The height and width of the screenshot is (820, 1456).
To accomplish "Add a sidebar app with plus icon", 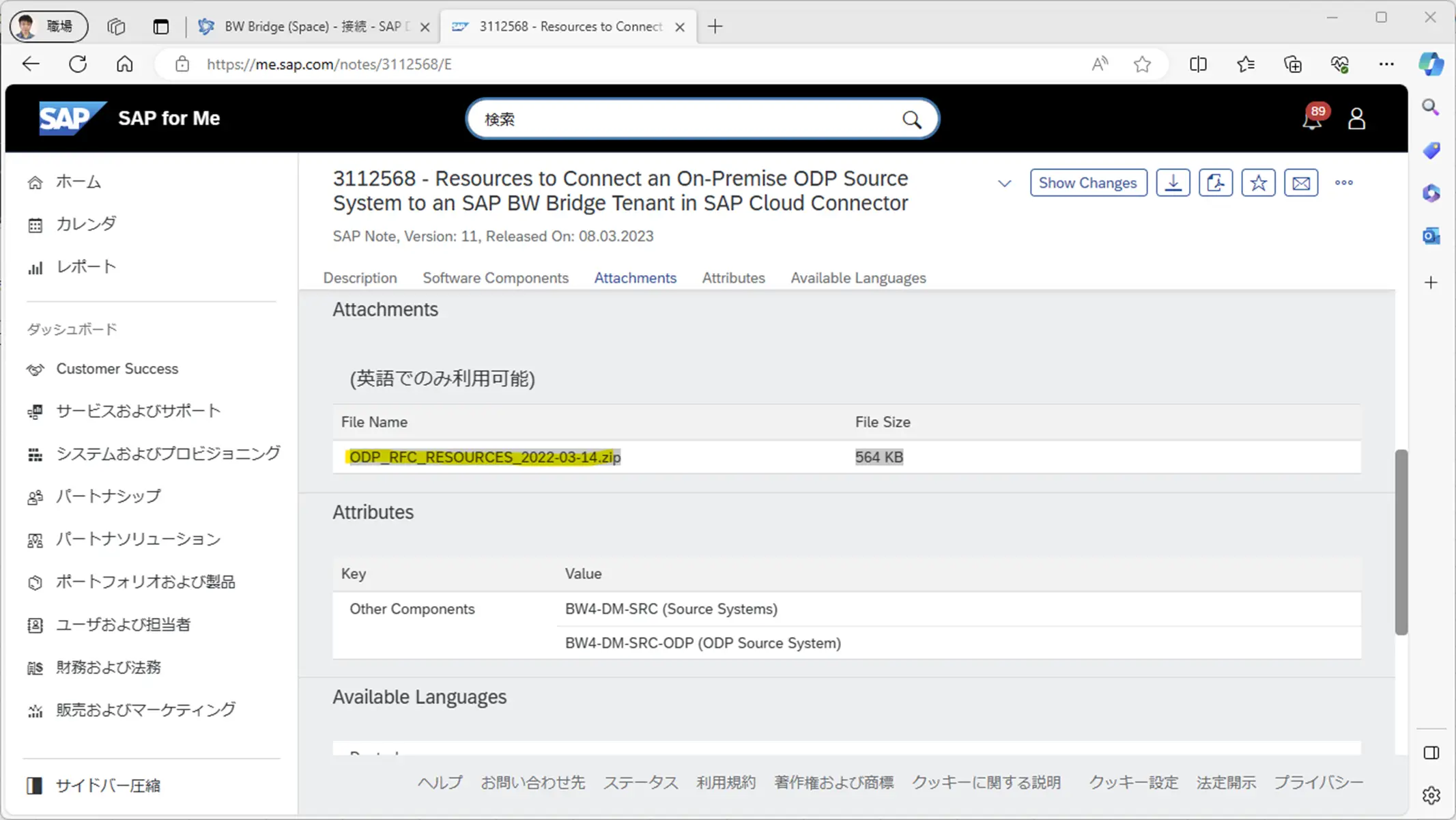I will click(x=1431, y=283).
